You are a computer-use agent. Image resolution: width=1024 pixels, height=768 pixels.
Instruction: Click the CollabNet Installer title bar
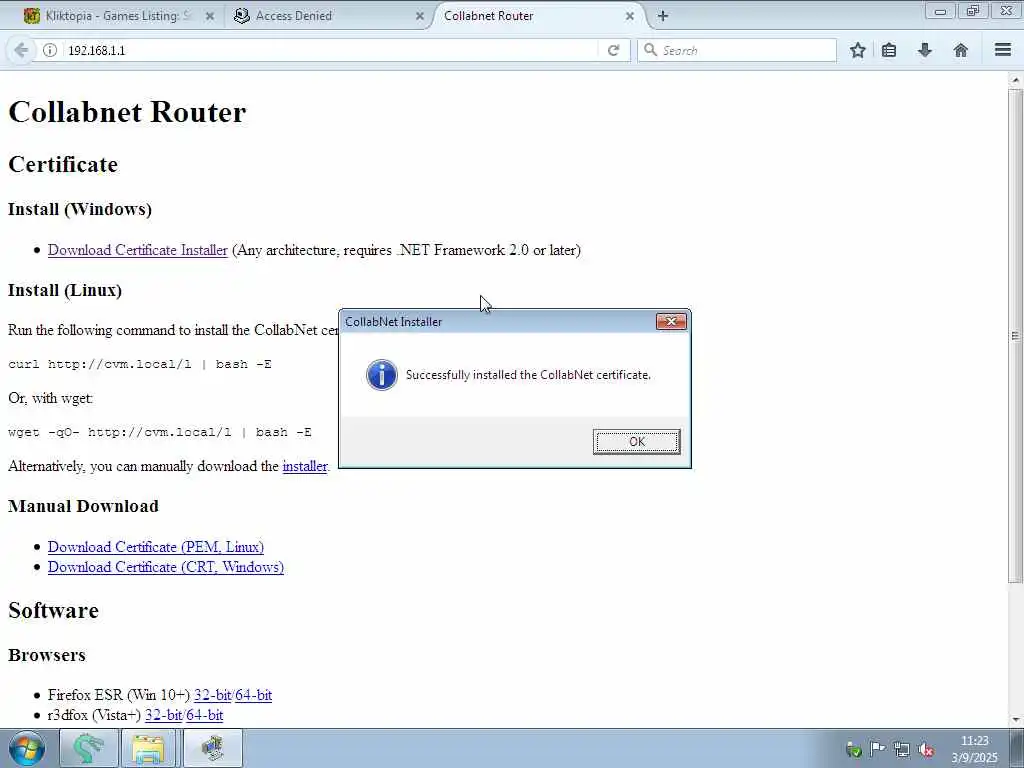click(496, 321)
